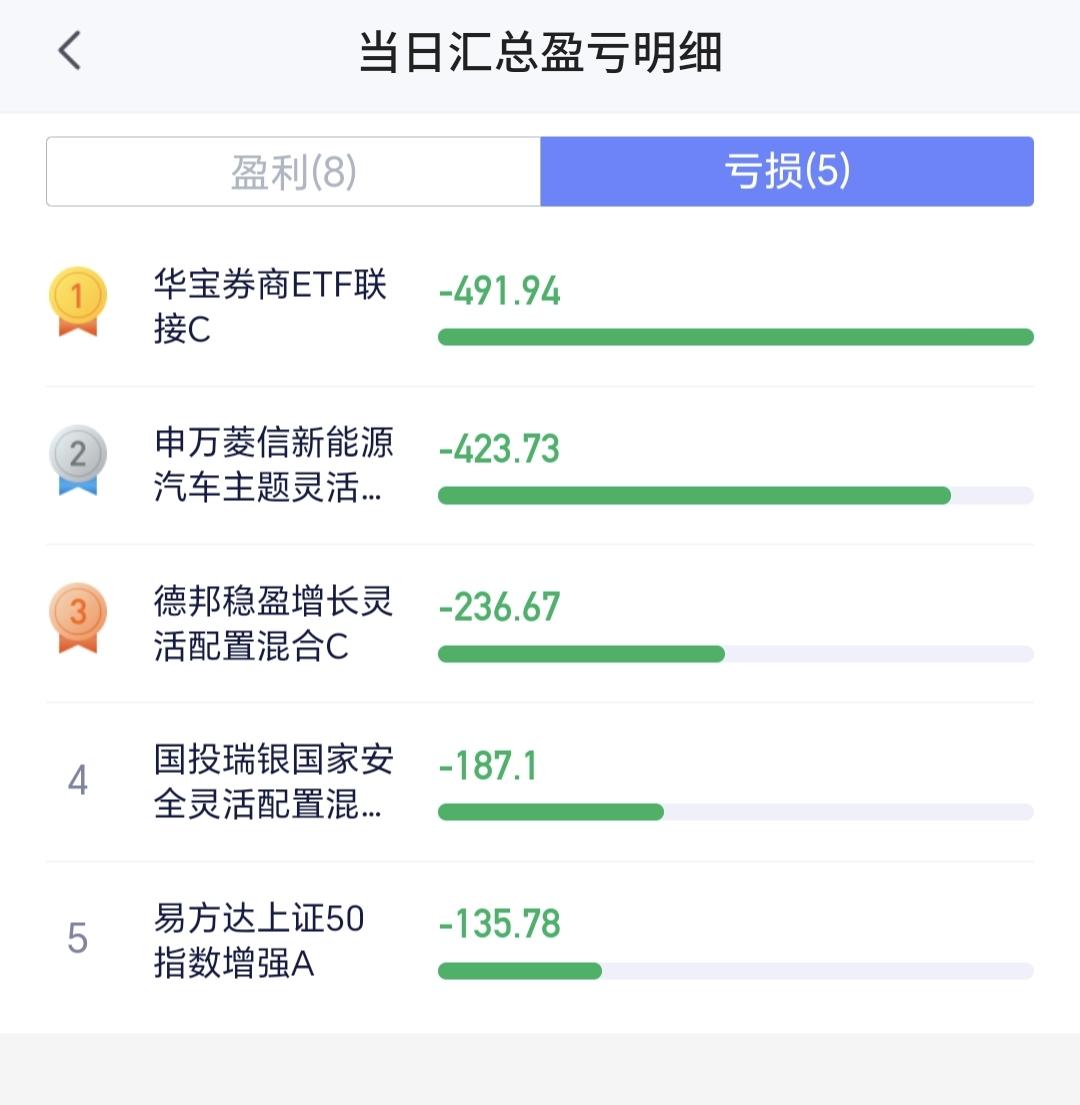This screenshot has height=1105, width=1080.
Task: Open 国投瑞银国家安全灵活配置 fund entry
Action: [273, 781]
